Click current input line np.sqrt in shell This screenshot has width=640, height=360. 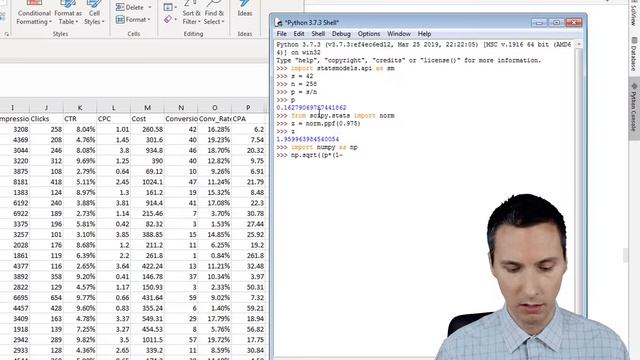(316, 155)
